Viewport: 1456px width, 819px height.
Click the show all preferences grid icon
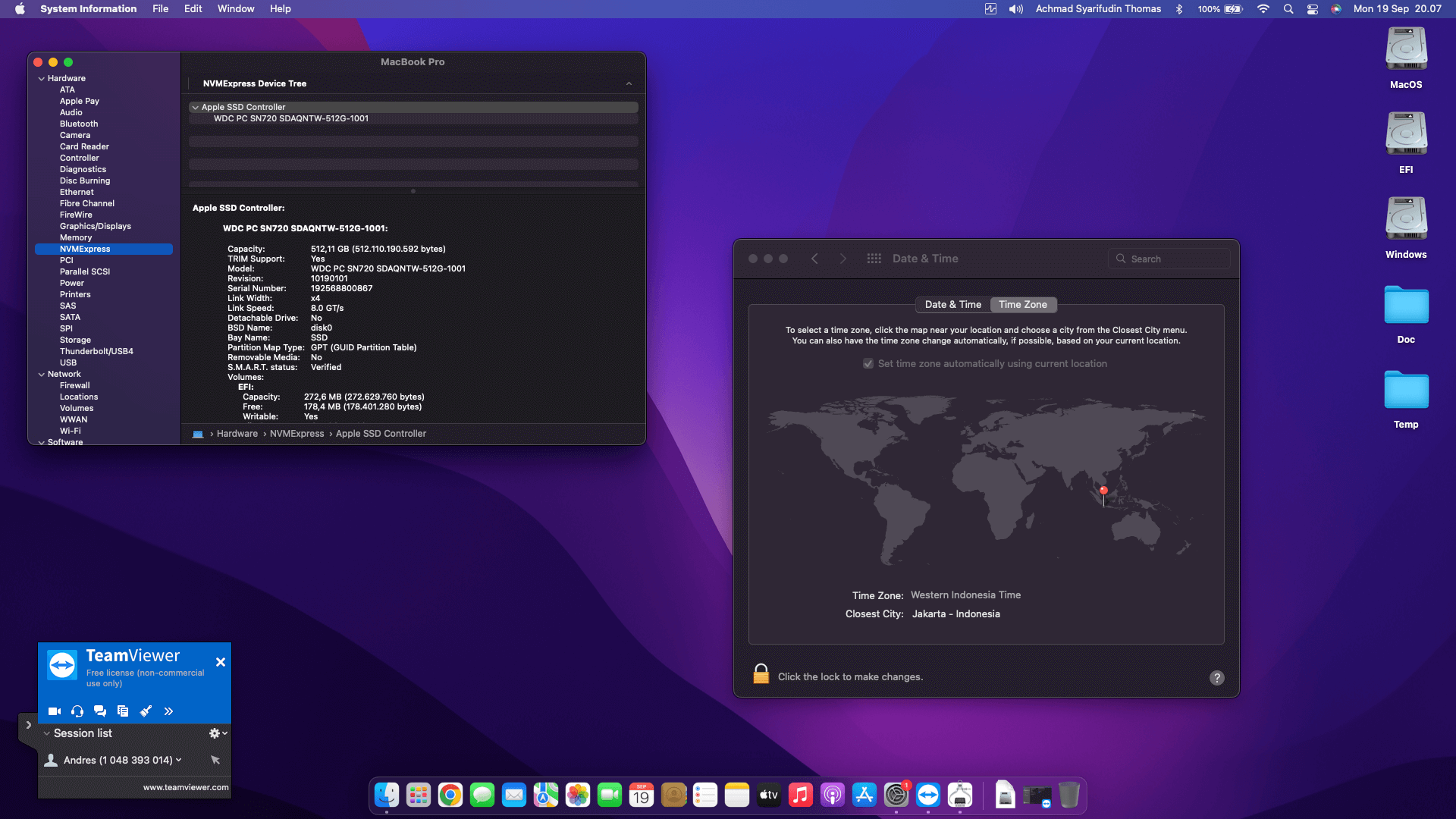874,259
